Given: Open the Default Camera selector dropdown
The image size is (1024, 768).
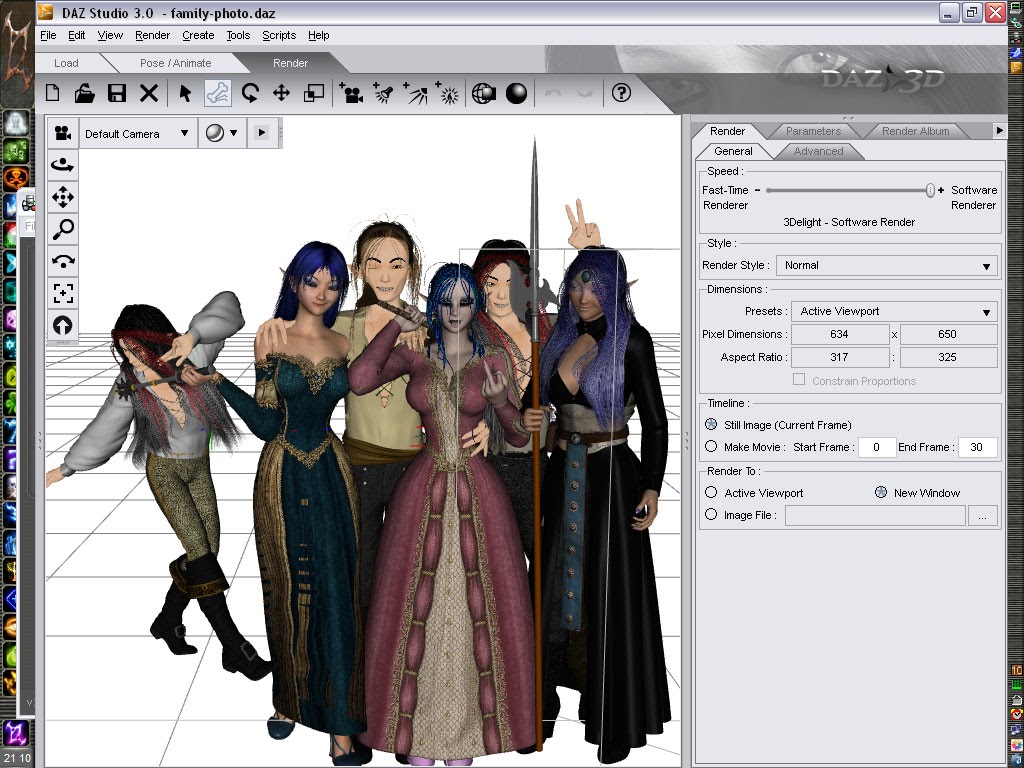Looking at the screenshot, I should click(136, 133).
